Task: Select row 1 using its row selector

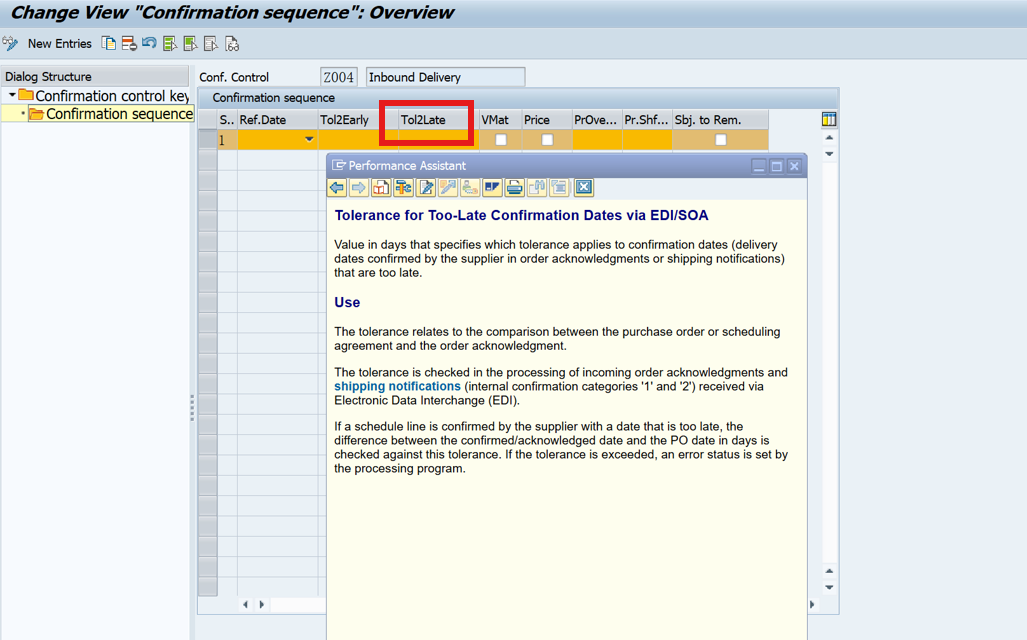Action: pyautogui.click(x=208, y=140)
